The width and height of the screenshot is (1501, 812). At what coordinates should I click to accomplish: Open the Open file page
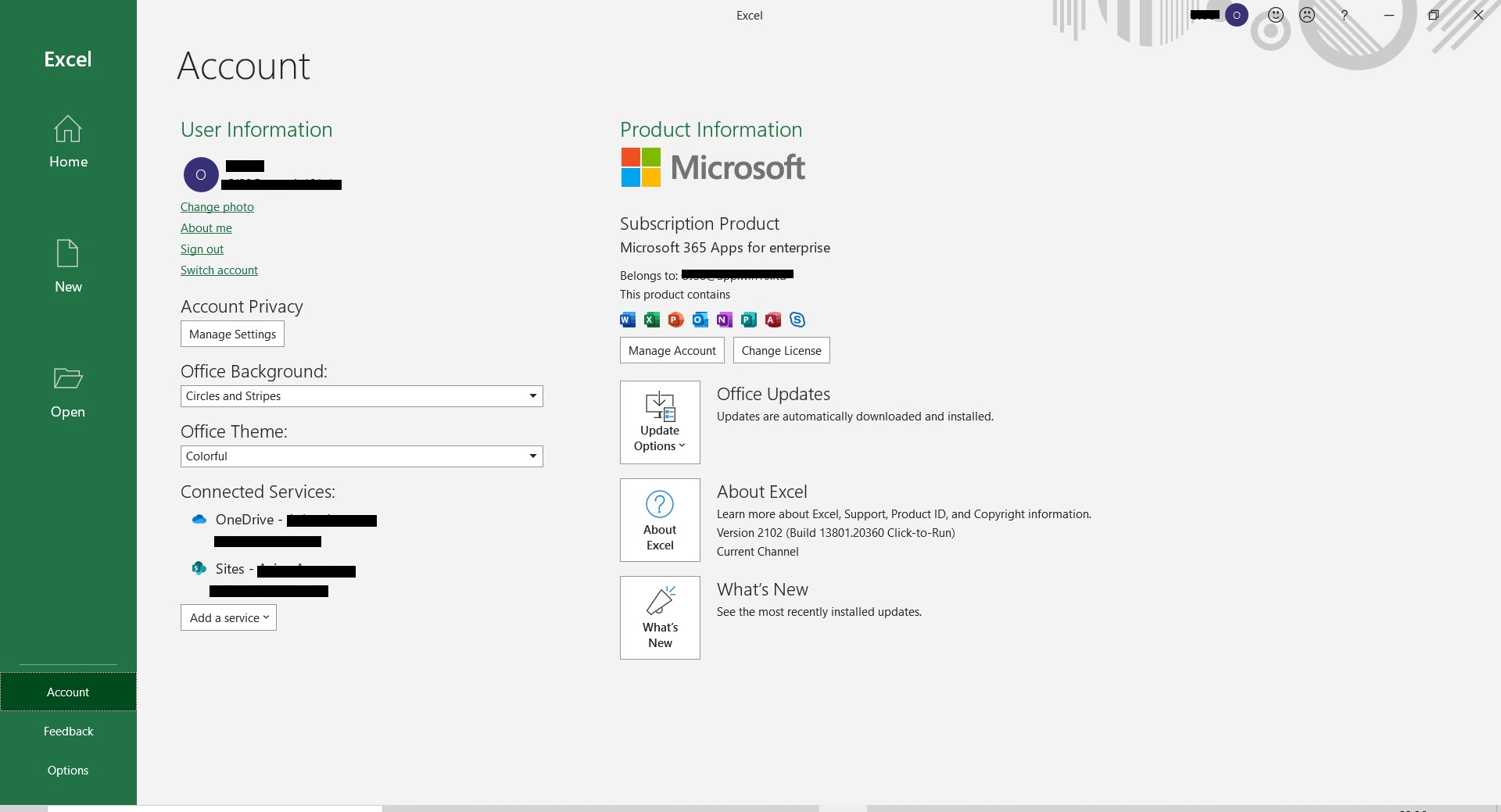point(68,393)
